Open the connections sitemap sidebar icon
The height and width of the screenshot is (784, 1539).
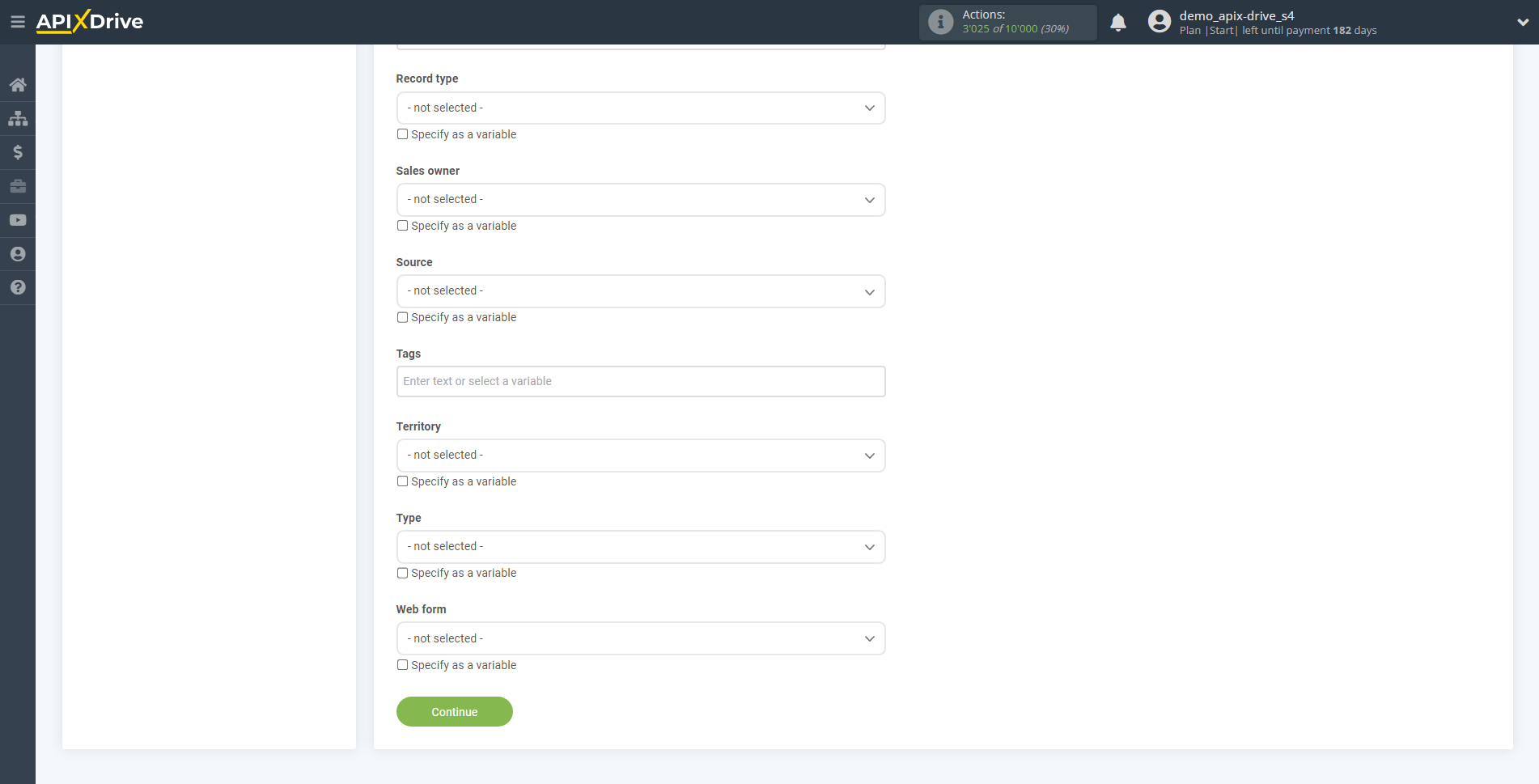click(x=18, y=119)
